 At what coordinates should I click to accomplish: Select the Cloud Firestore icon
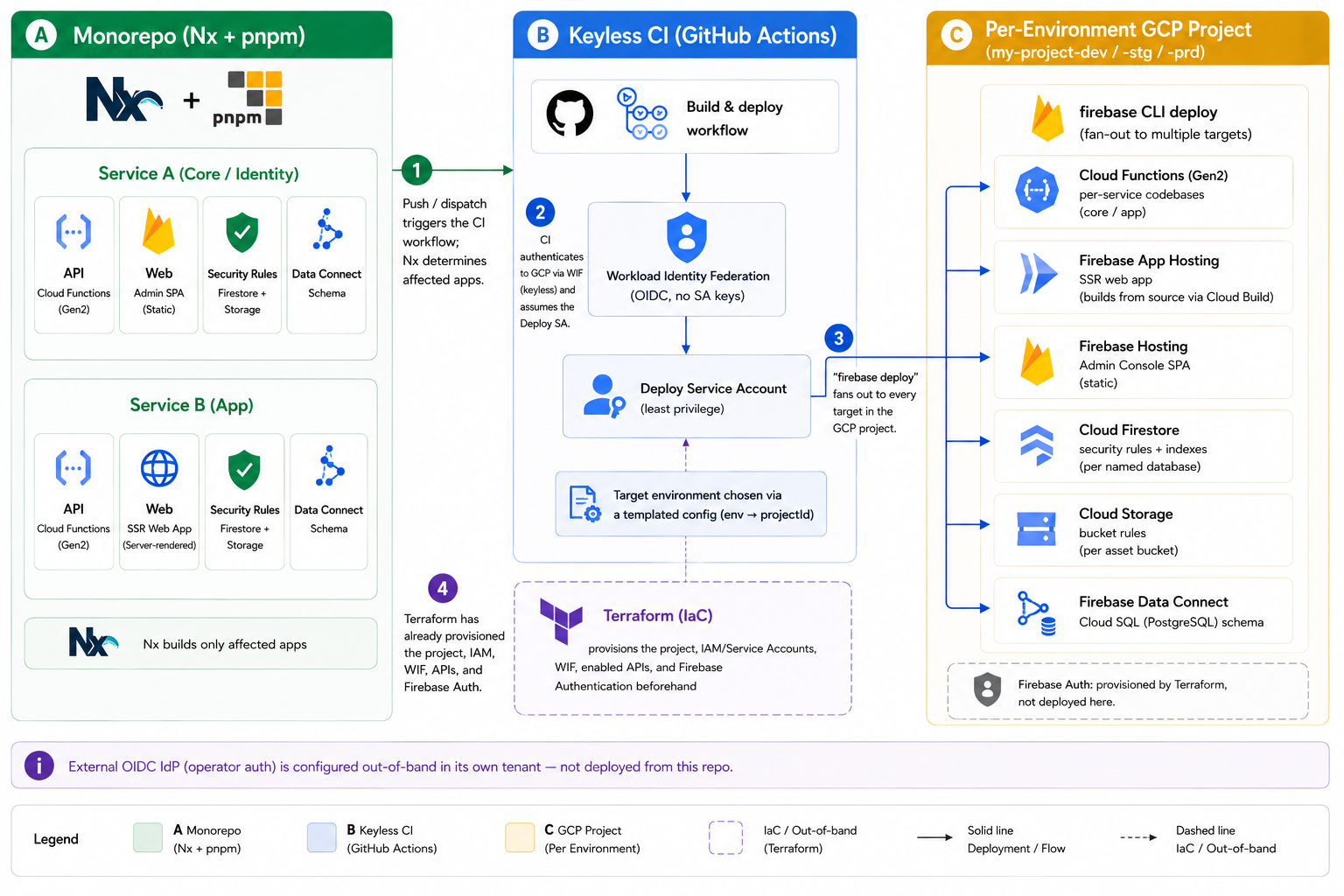pyautogui.click(x=1037, y=445)
